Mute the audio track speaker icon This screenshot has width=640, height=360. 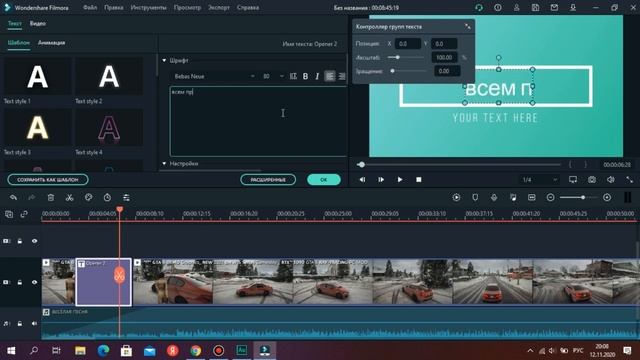click(34, 323)
